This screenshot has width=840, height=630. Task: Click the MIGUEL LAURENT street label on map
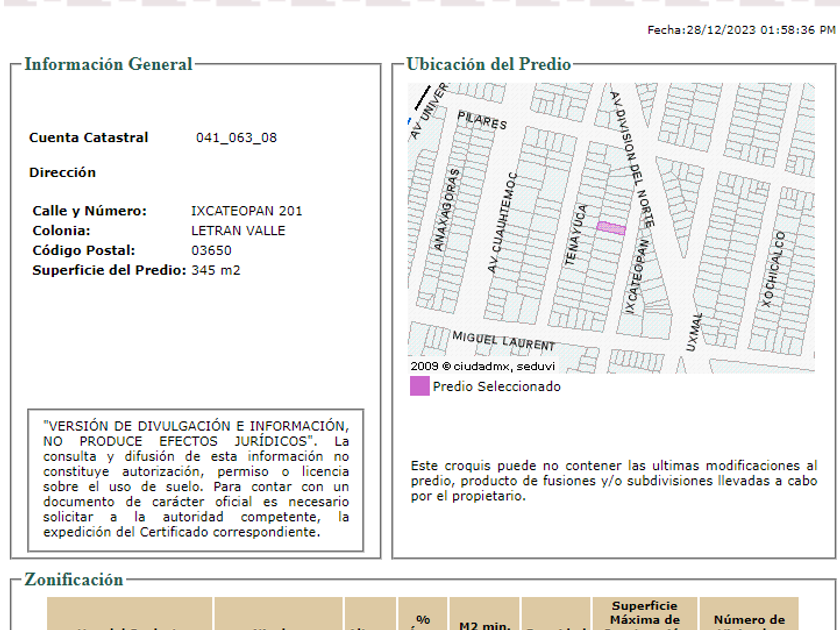pos(503,341)
